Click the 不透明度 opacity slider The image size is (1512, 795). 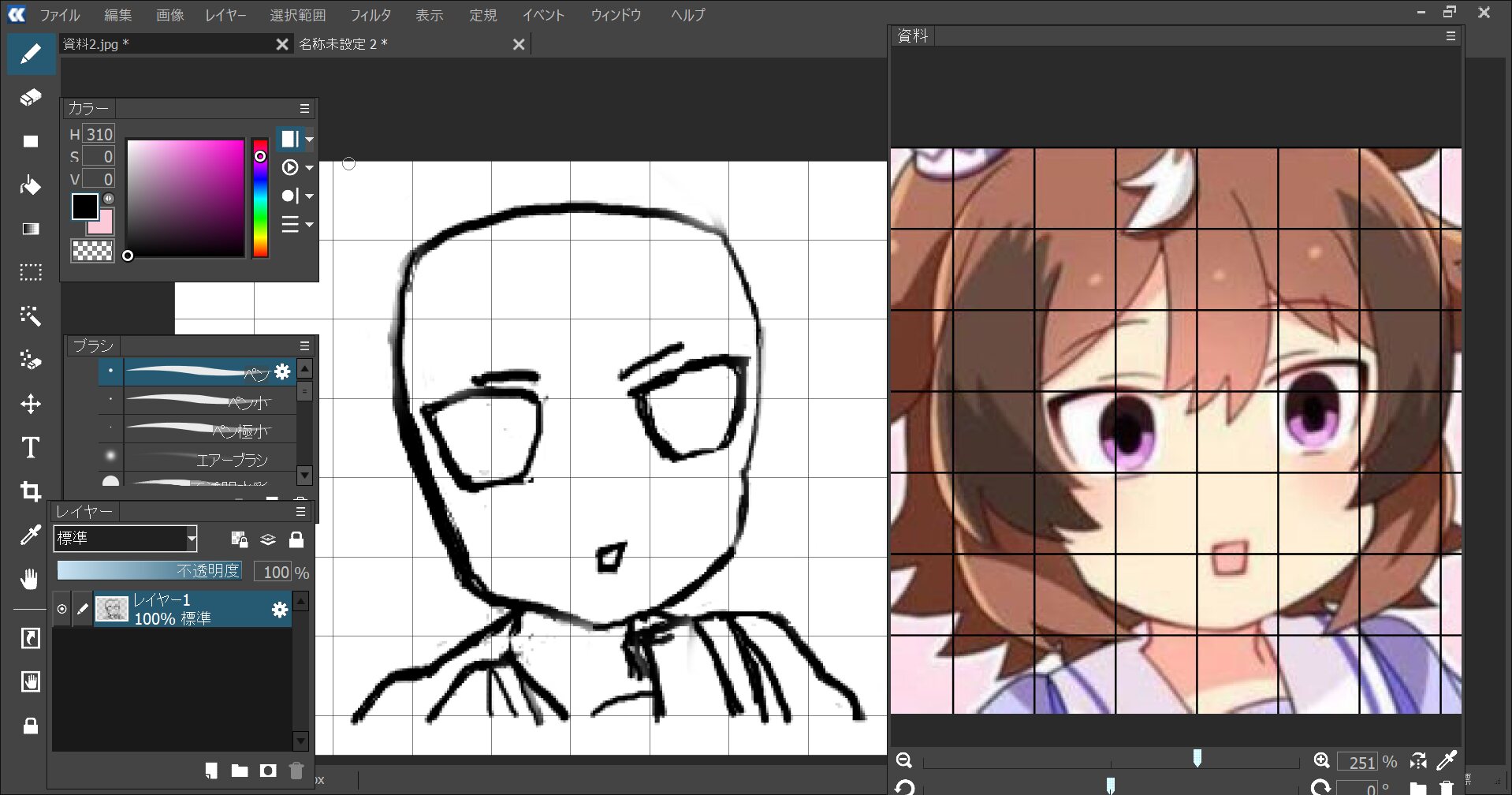pyautogui.click(x=150, y=570)
